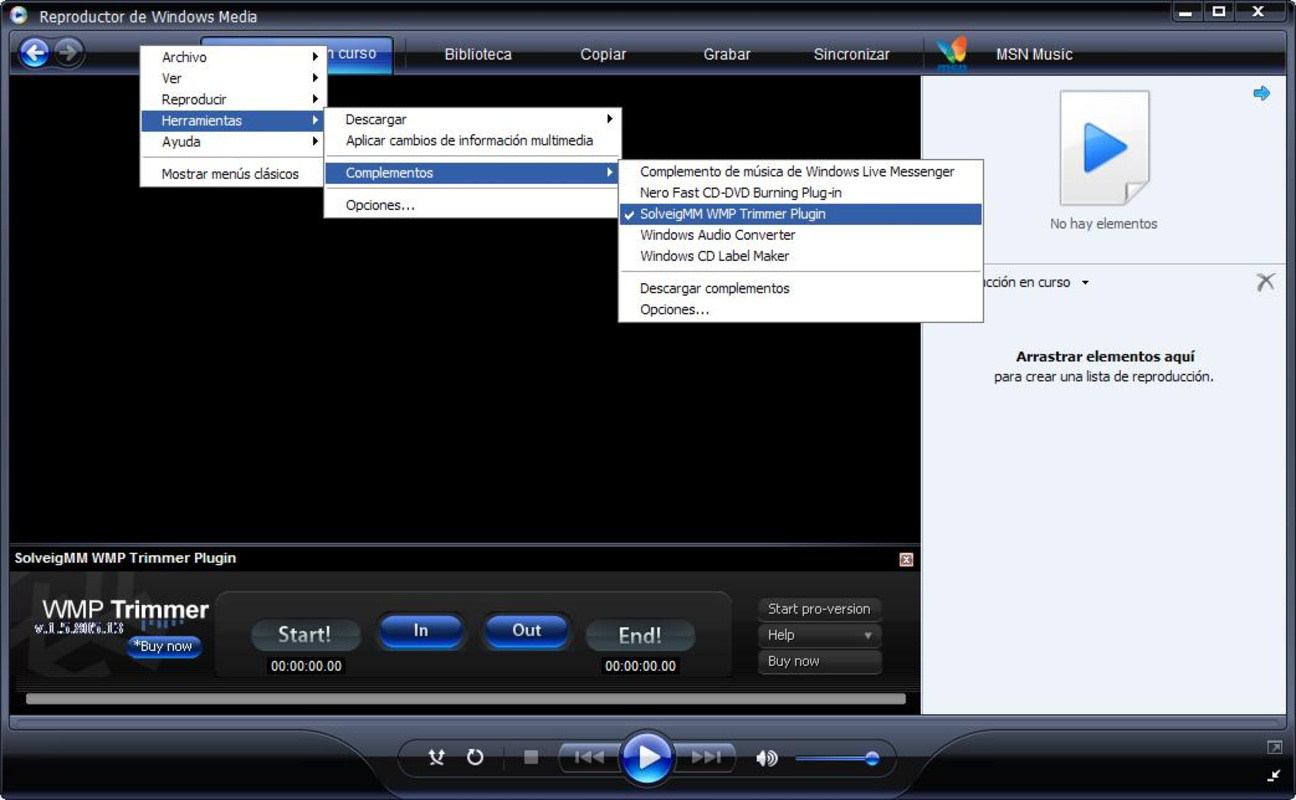Image resolution: width=1296 pixels, height=800 pixels.
Task: Switch to the Grabar tab
Action: click(727, 54)
